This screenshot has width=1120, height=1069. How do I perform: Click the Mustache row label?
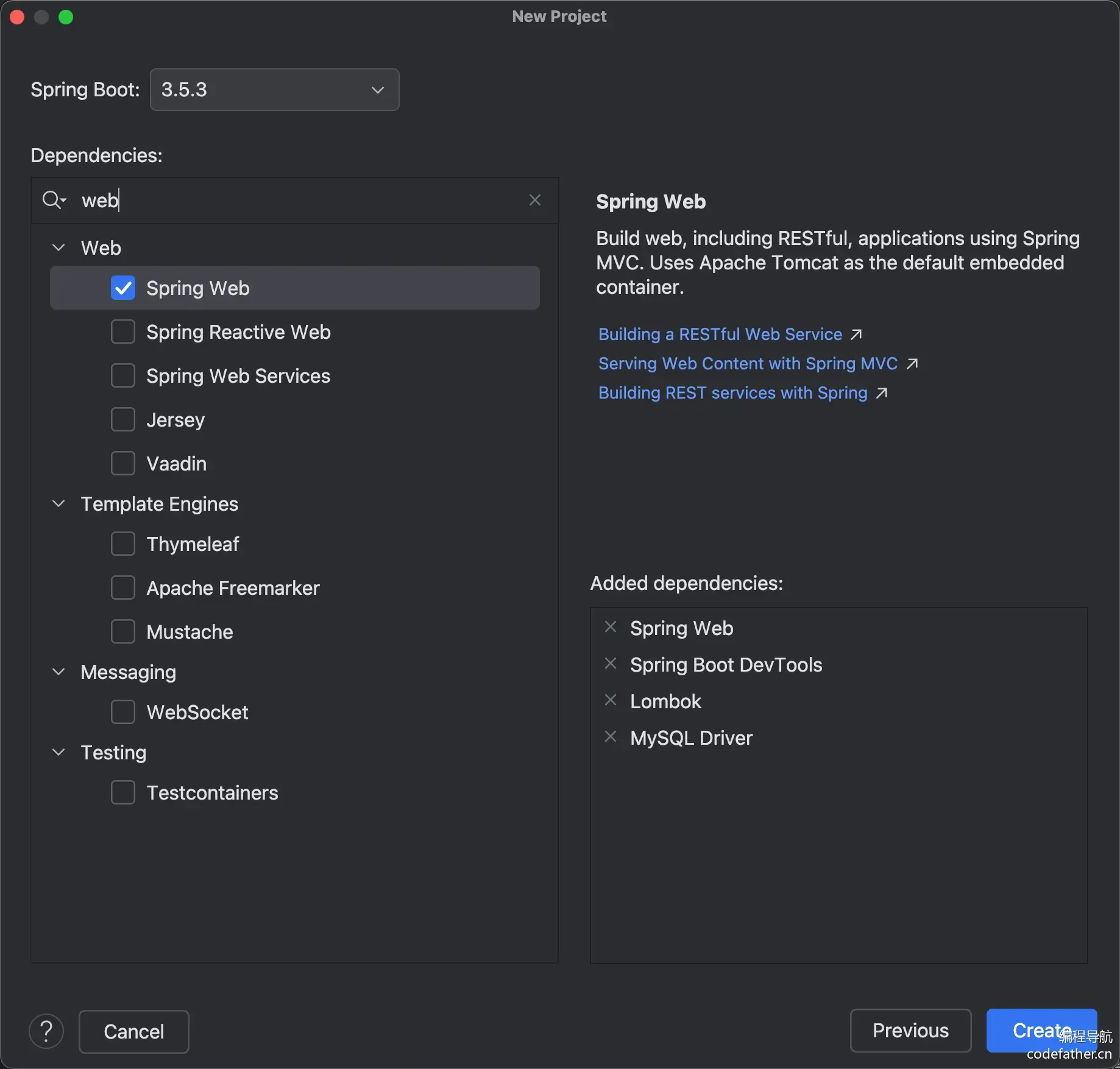pos(190,632)
